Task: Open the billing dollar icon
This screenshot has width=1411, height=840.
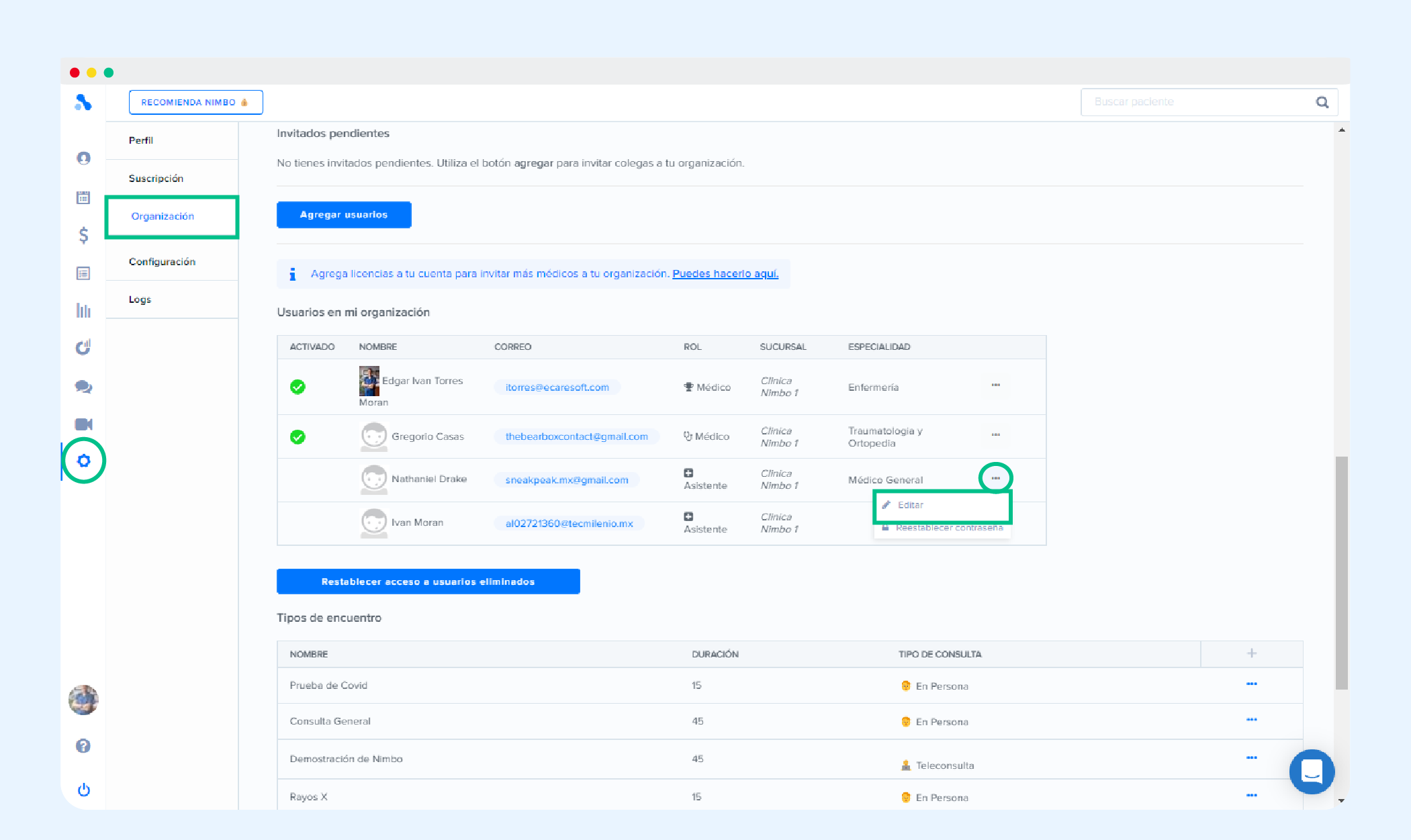Action: [83, 235]
